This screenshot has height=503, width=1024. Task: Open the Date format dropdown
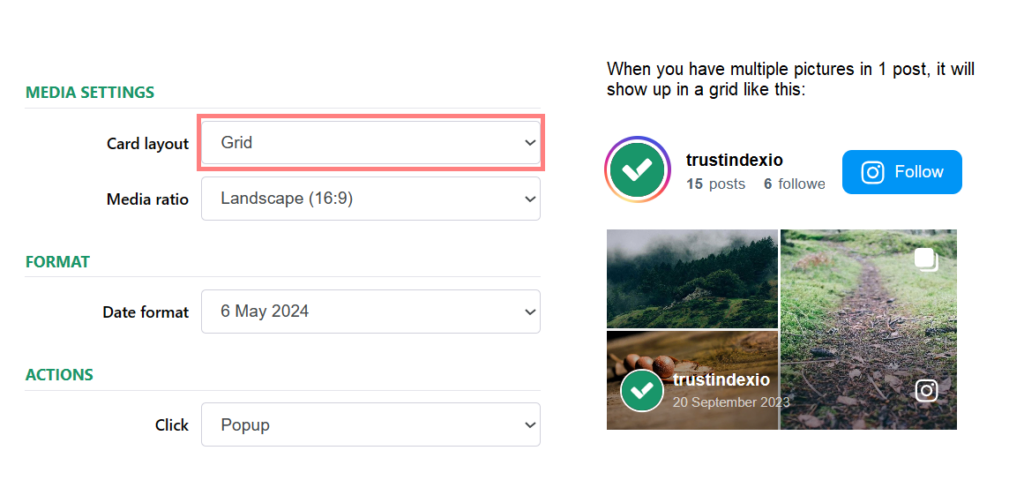click(370, 312)
